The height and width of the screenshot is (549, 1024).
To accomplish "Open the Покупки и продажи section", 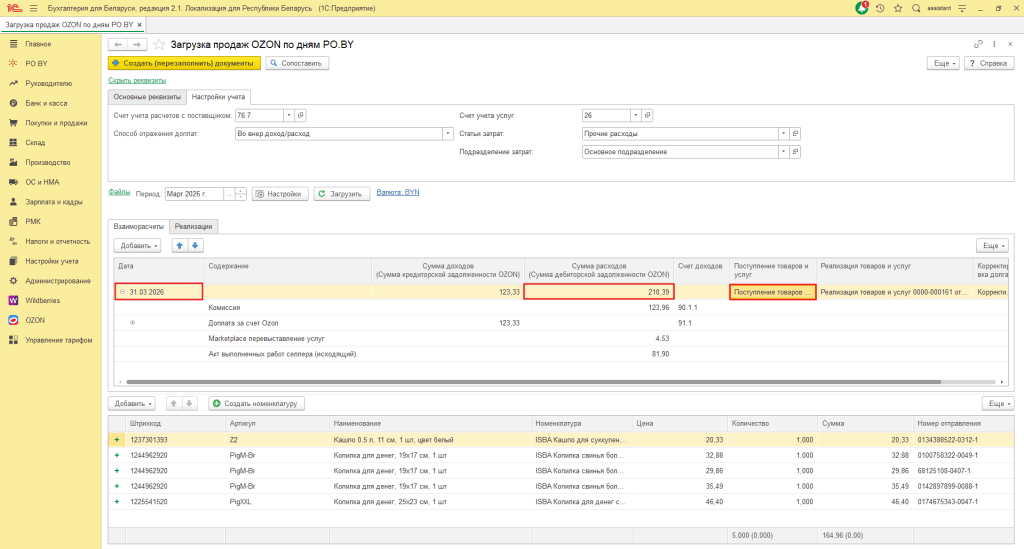I will pyautogui.click(x=56, y=123).
